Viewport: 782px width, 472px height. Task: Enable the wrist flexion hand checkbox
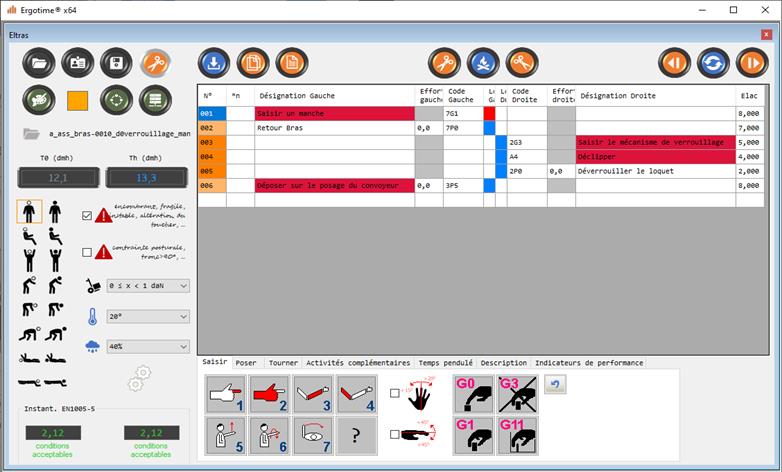pos(394,434)
